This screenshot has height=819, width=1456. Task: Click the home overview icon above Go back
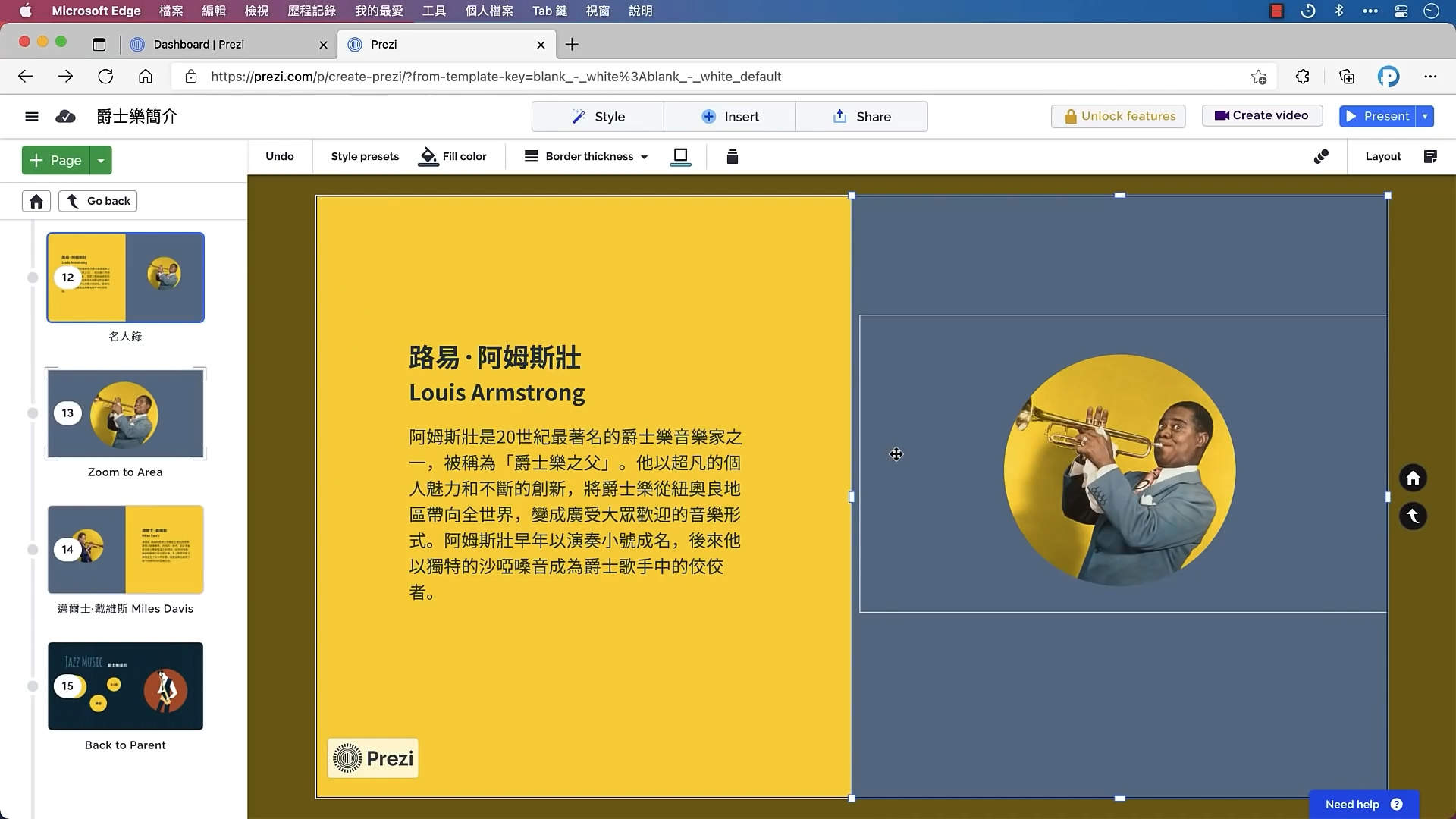pyautogui.click(x=36, y=201)
